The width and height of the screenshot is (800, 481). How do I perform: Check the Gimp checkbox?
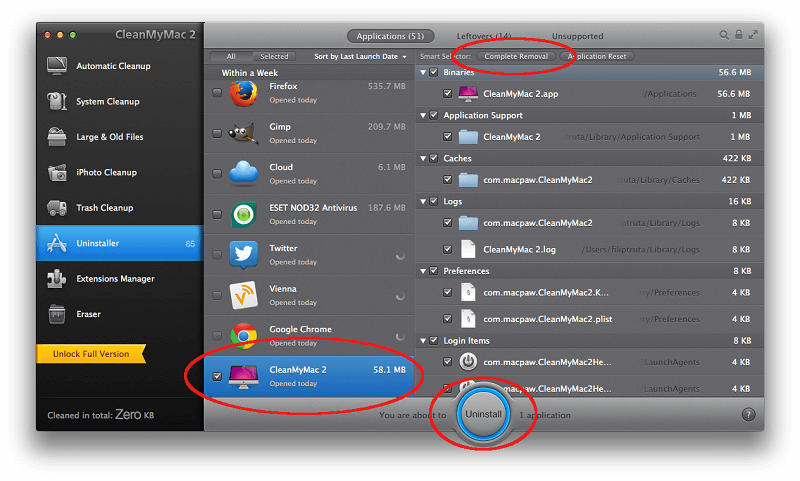tap(217, 133)
